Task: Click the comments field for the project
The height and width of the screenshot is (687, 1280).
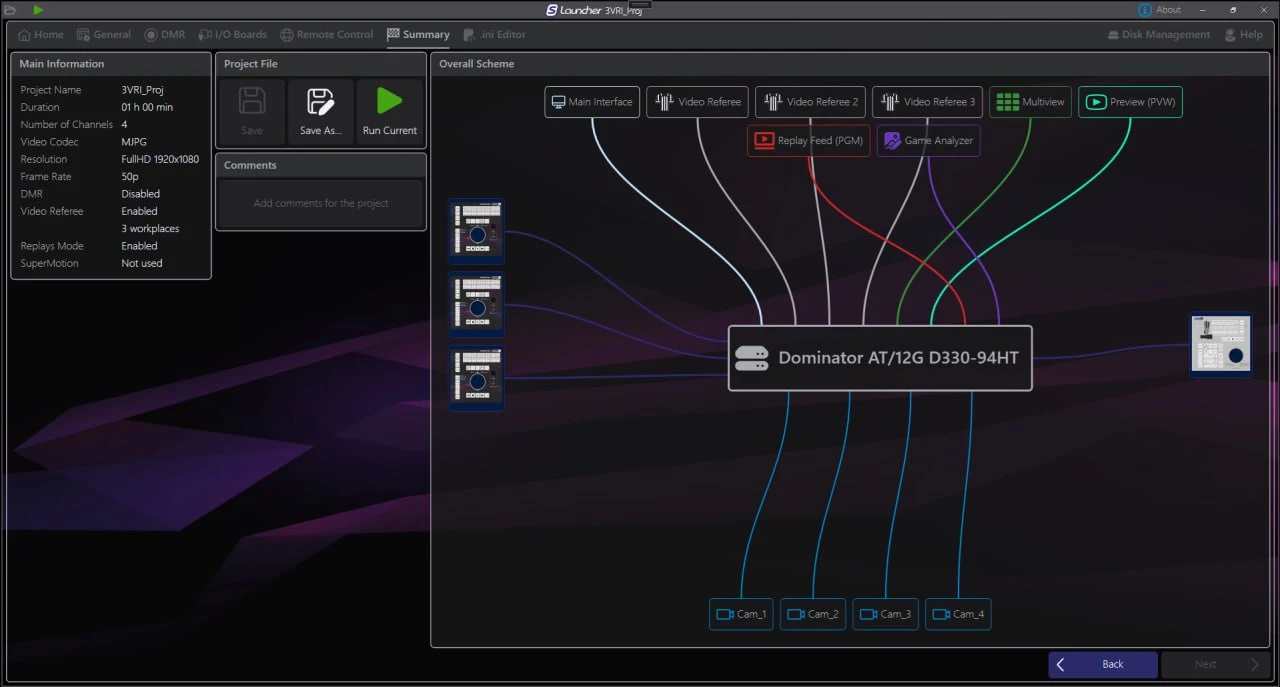Action: (321, 204)
